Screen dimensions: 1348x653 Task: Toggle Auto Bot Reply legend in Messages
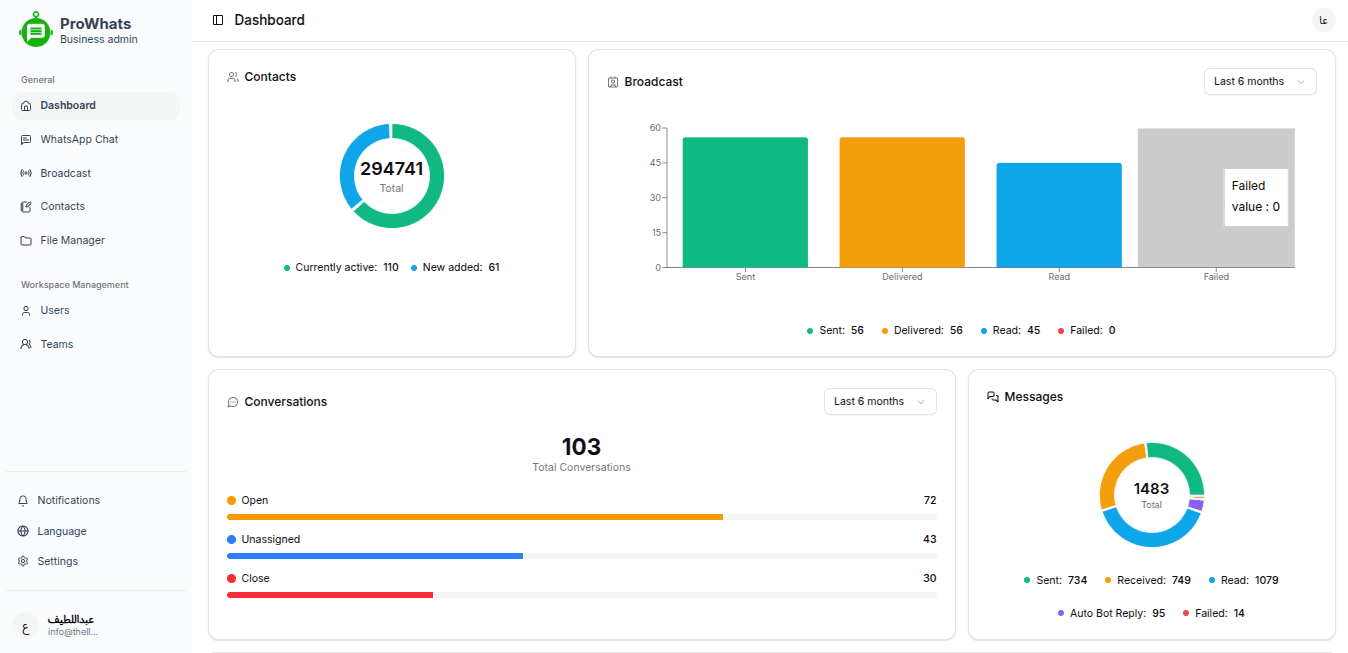pos(1110,614)
